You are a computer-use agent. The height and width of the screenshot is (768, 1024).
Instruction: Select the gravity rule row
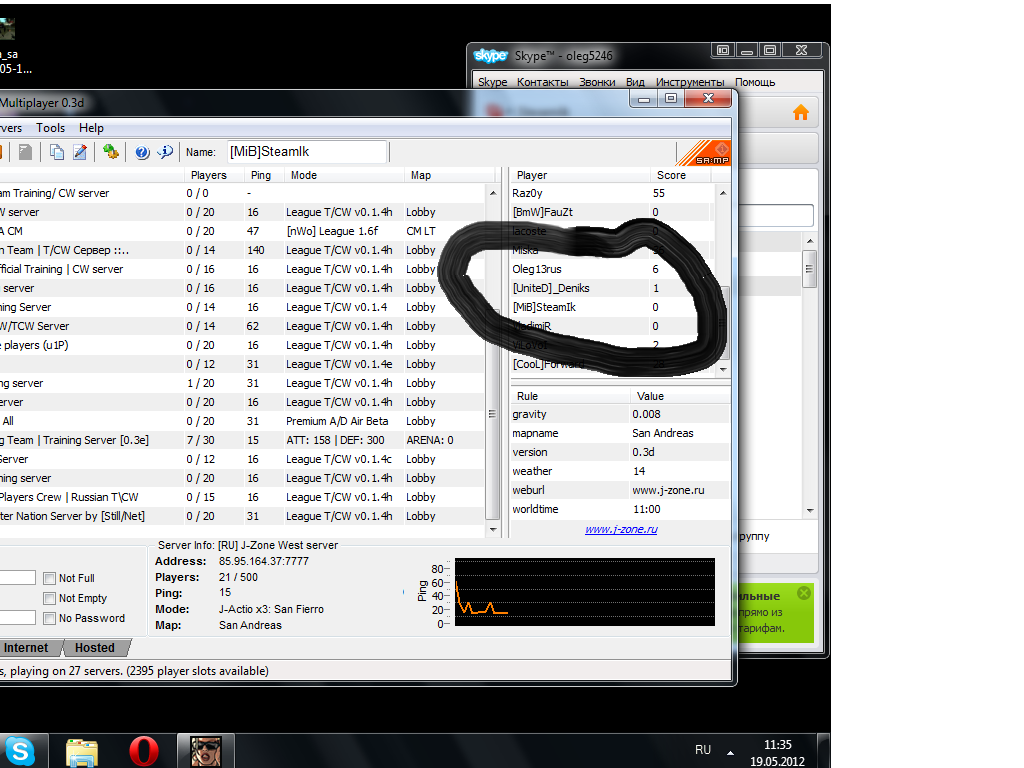[x=620, y=414]
